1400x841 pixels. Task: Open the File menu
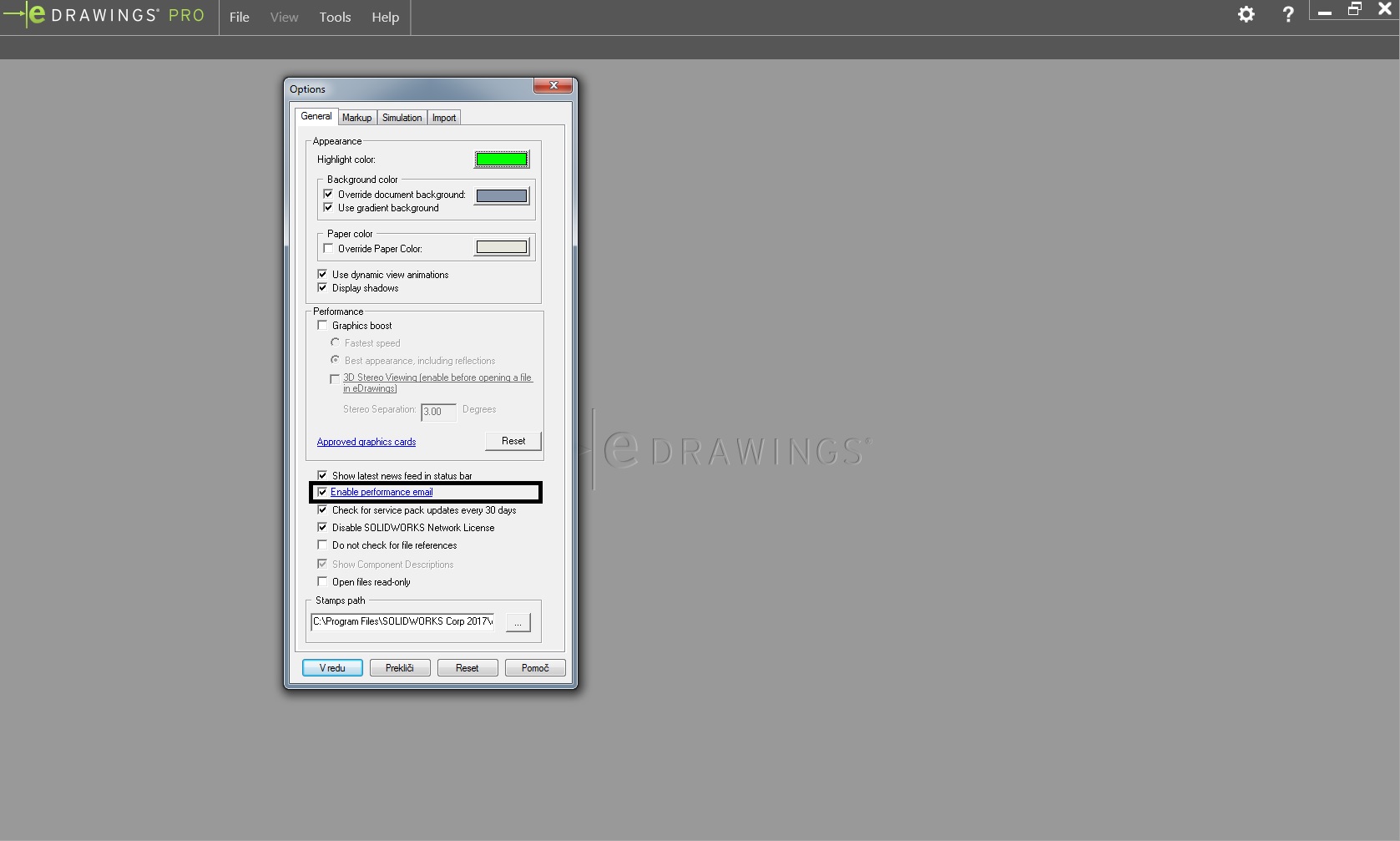(240, 17)
